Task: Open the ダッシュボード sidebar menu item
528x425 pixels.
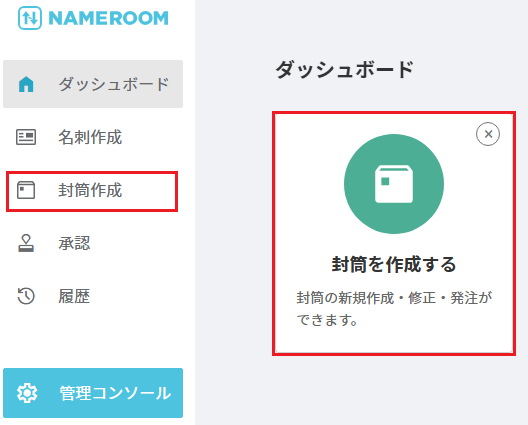Action: 93,84
